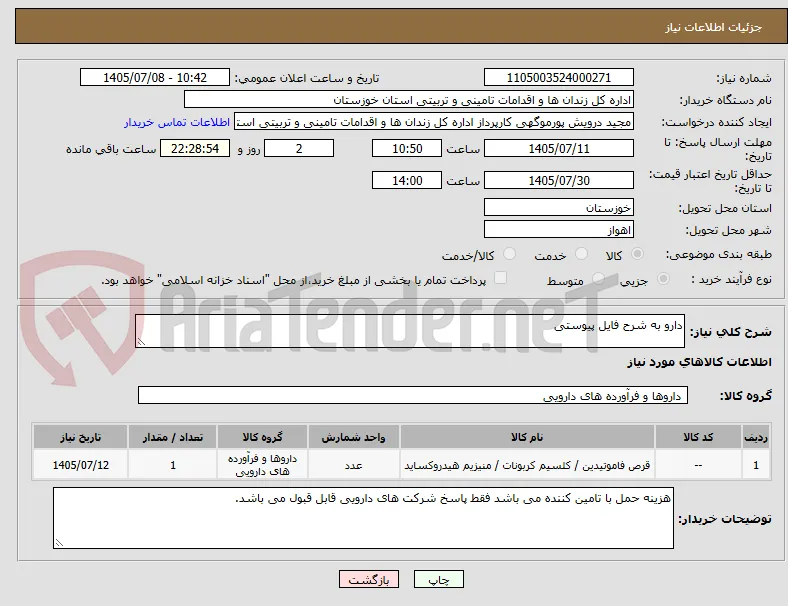
Task: Click the delivery city field اهواز
Action: click(559, 230)
